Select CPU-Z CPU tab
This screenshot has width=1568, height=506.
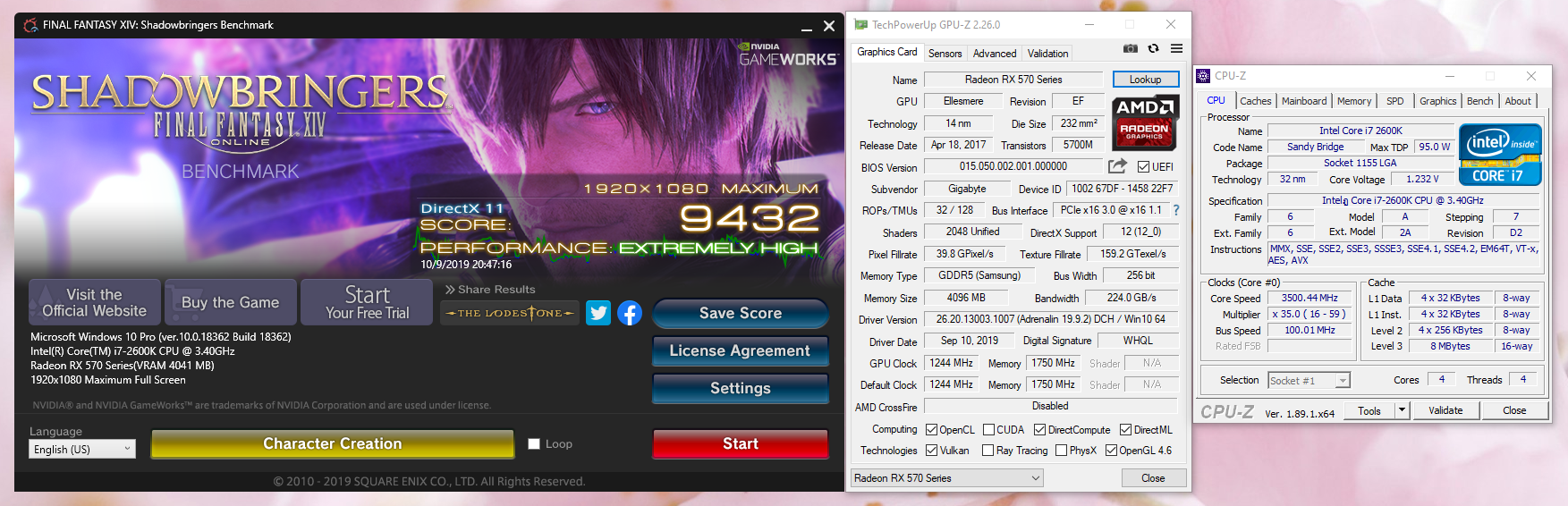(x=1216, y=100)
